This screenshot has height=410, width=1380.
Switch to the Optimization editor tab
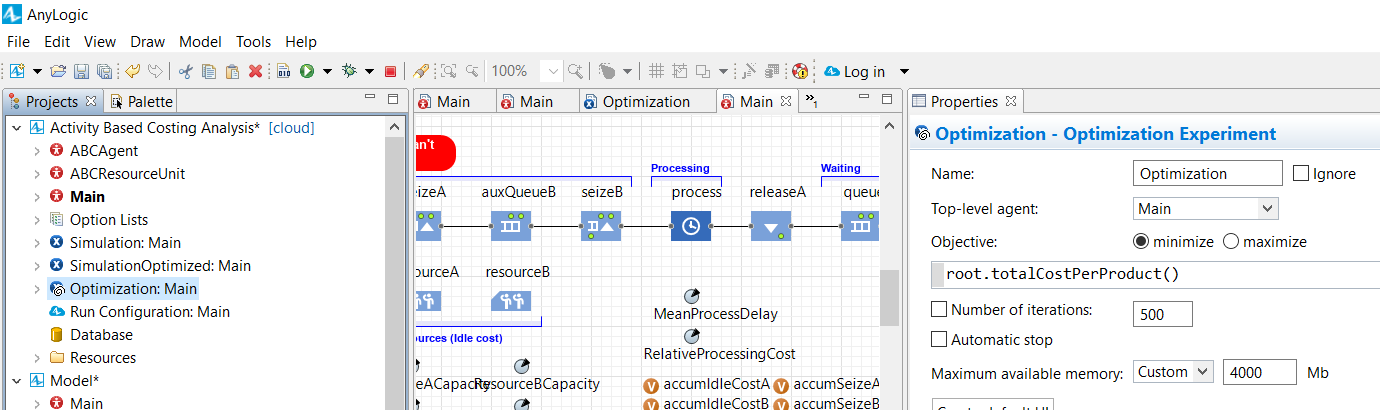click(637, 101)
